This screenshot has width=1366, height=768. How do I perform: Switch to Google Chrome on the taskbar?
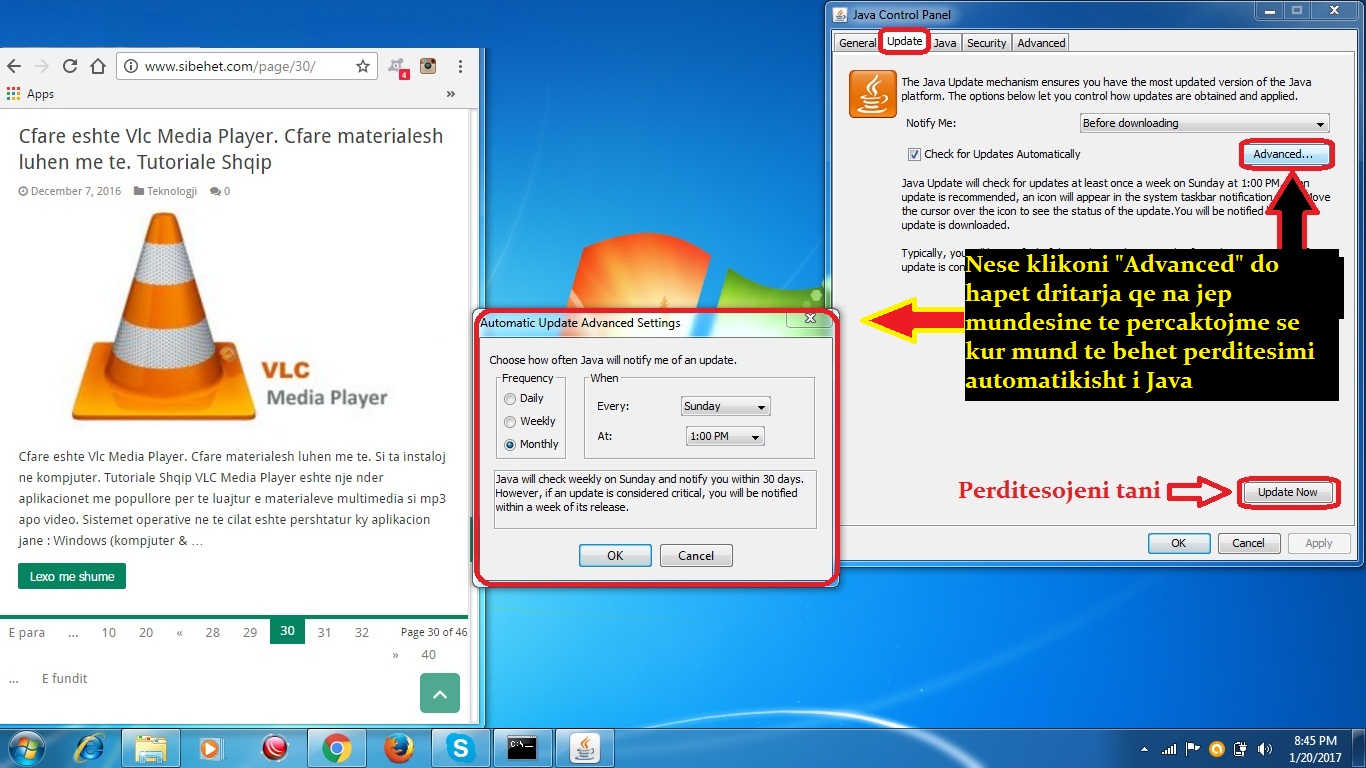336,747
